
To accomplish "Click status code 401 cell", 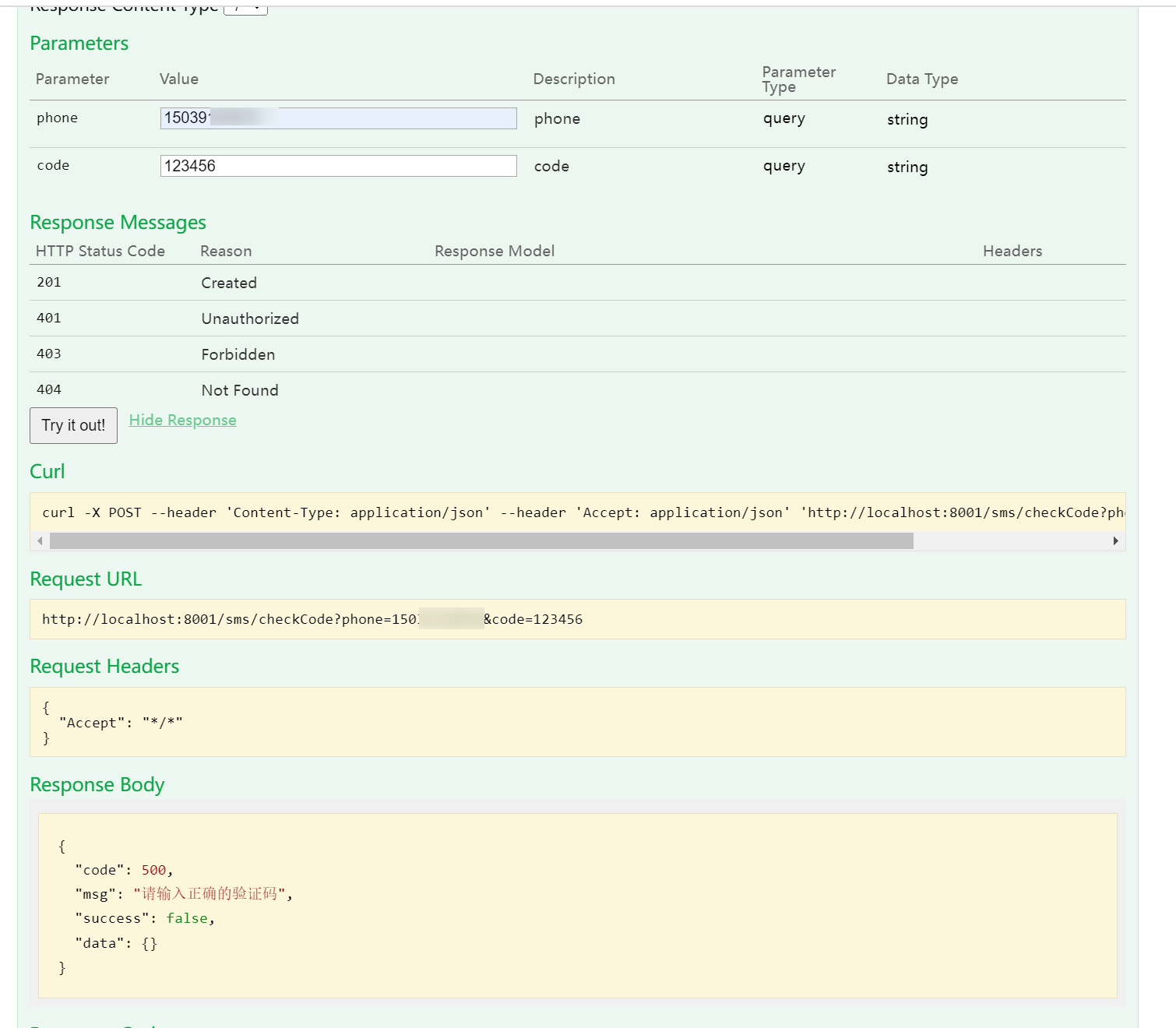I will [x=49, y=319].
